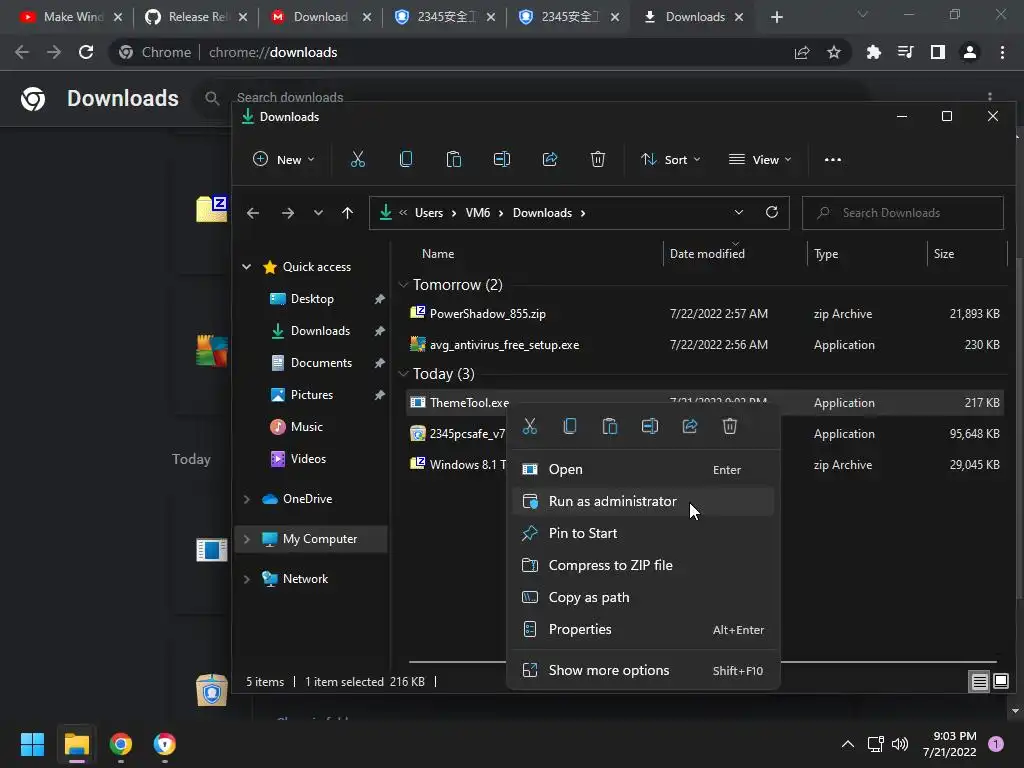Open the See more ellipsis in Explorer toolbar
The image size is (1024, 768).
[833, 159]
